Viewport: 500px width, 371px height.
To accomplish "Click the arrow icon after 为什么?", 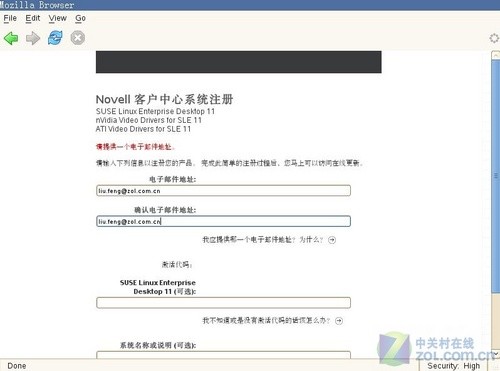I will [332, 240].
